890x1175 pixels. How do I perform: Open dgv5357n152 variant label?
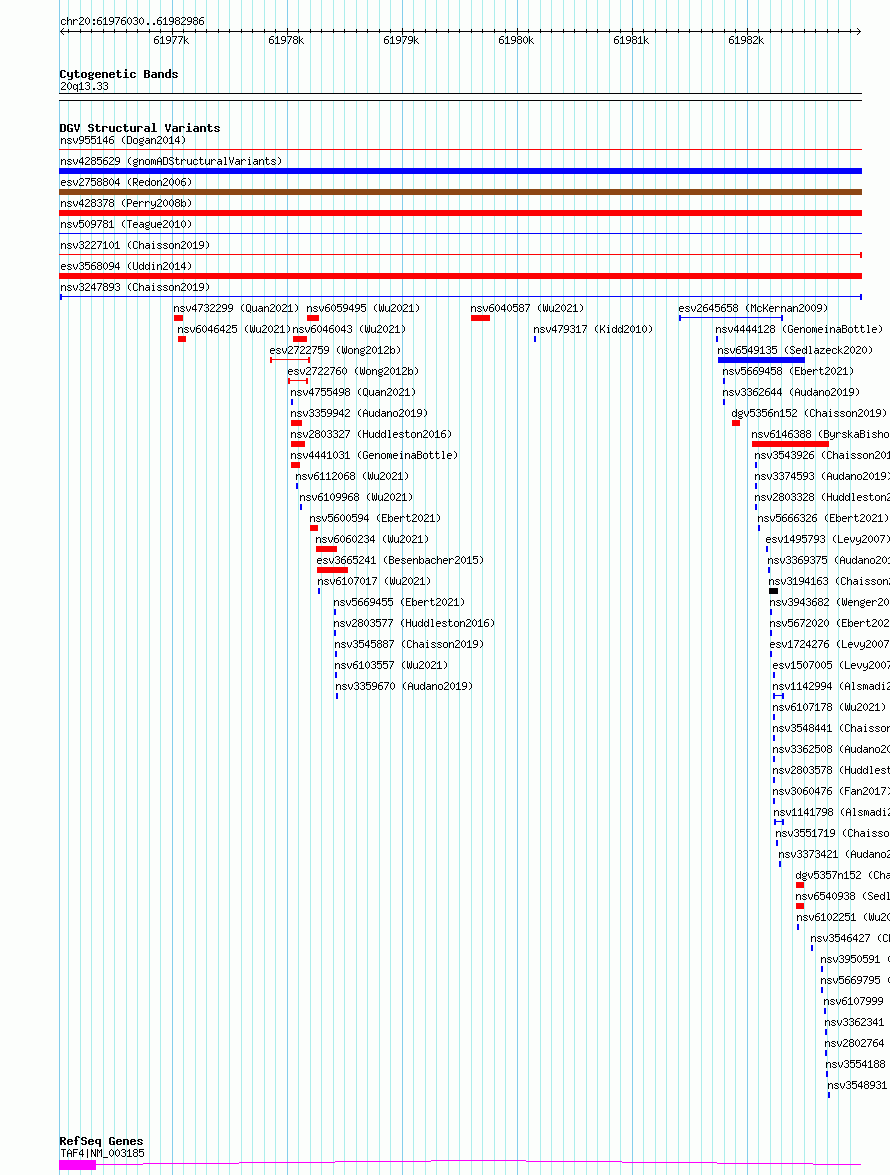coord(843,875)
